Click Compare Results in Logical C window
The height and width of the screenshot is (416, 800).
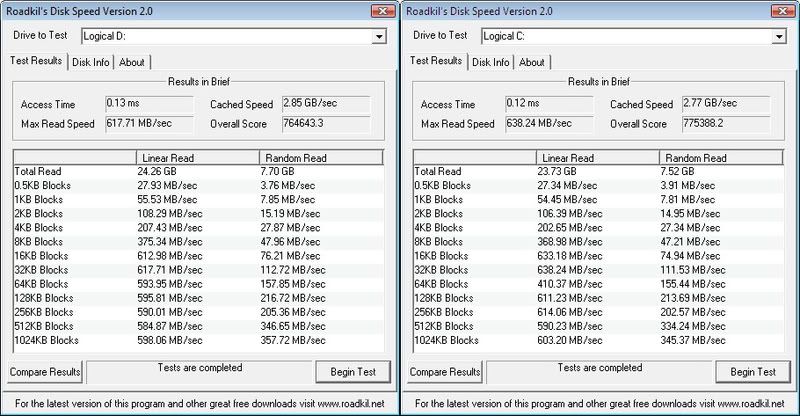pyautogui.click(x=445, y=372)
